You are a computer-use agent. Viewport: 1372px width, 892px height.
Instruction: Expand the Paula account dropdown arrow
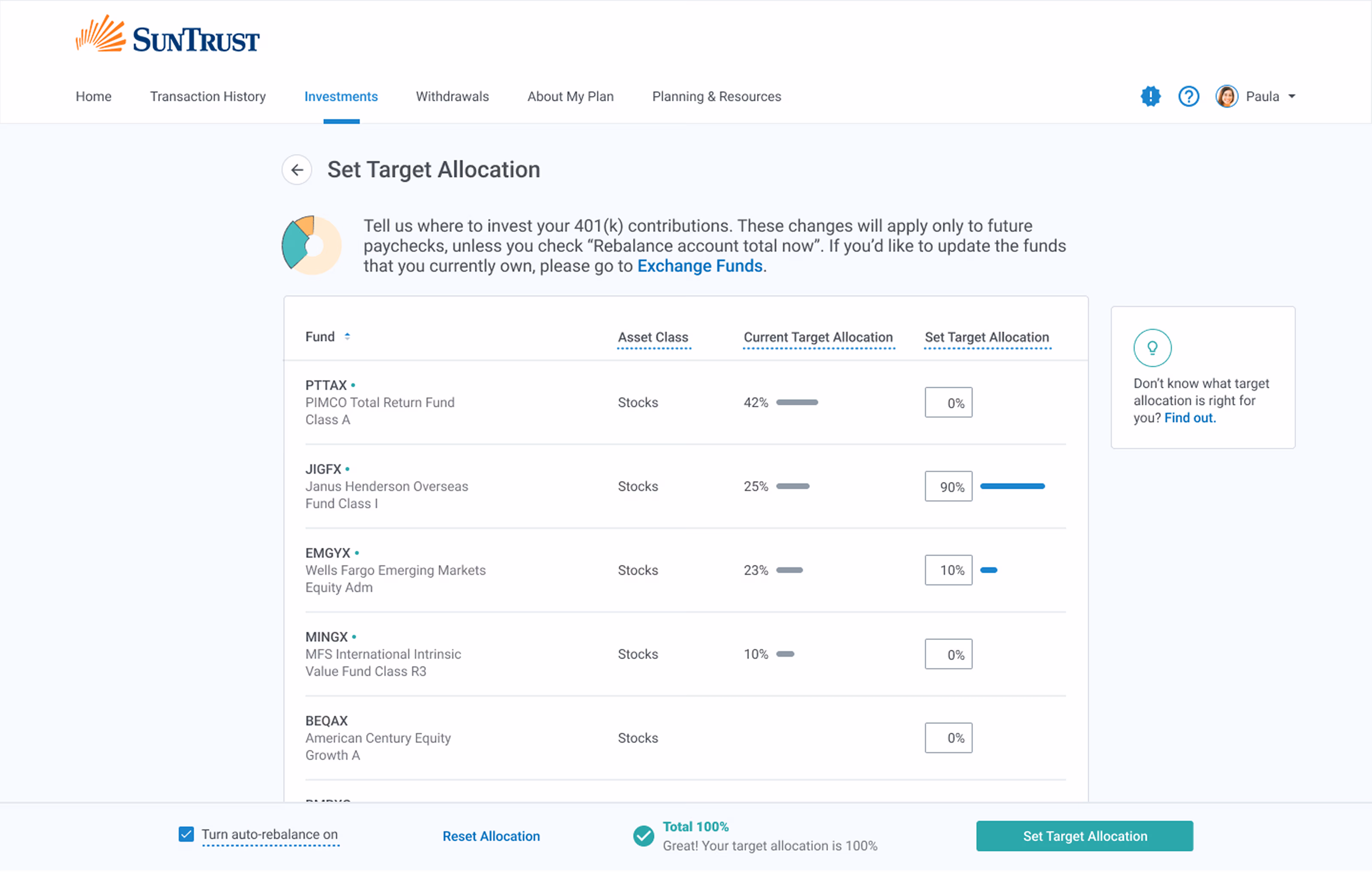click(x=1292, y=96)
